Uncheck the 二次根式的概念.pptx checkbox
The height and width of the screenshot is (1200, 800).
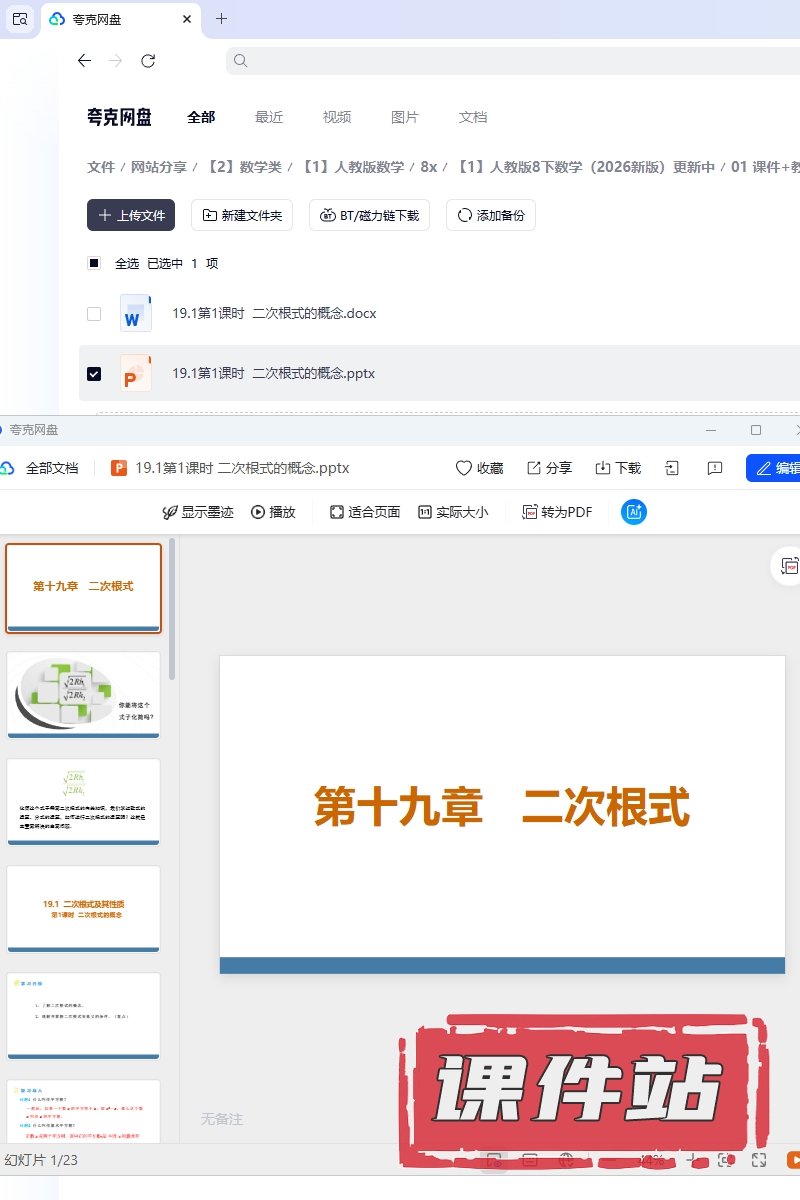coord(94,374)
